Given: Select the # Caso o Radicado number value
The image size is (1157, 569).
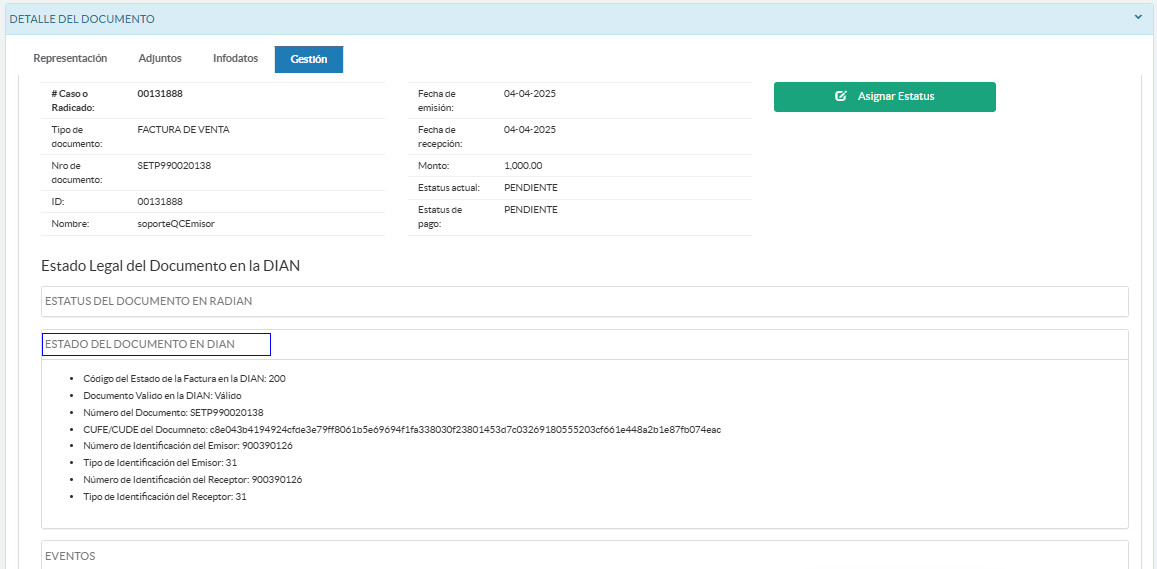Looking at the screenshot, I should point(160,94).
